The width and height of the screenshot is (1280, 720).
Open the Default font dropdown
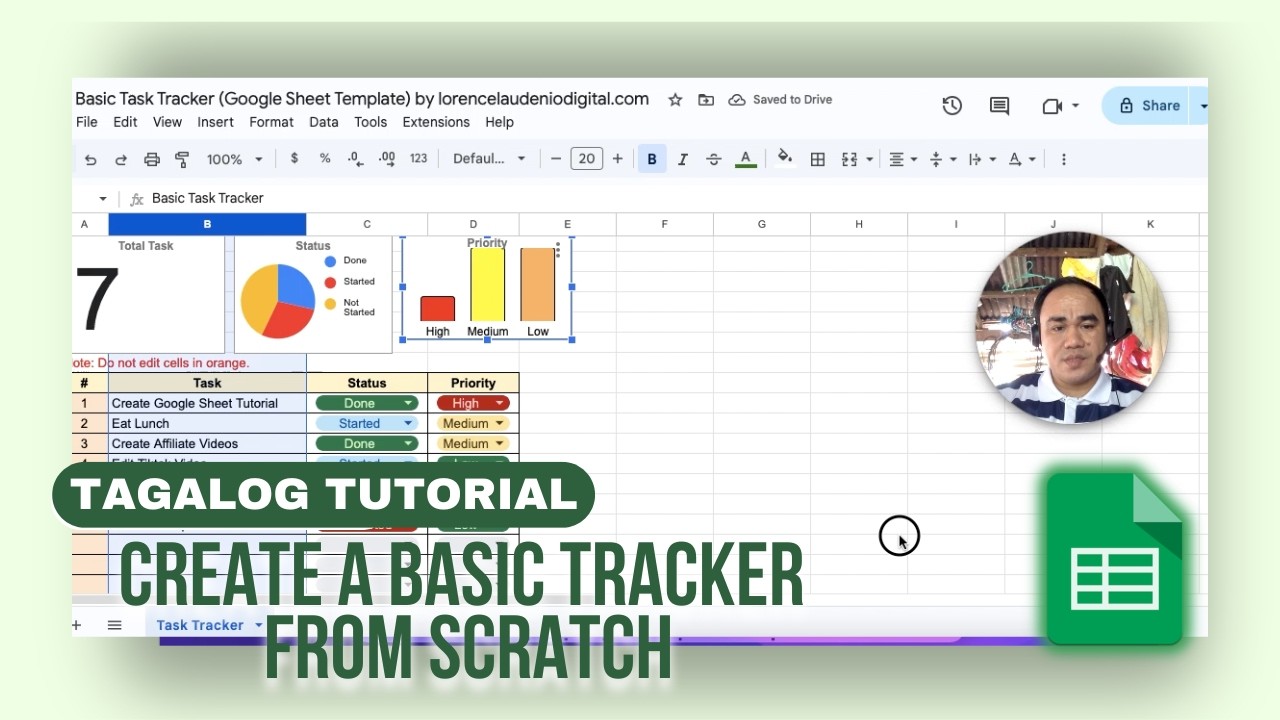pos(489,158)
